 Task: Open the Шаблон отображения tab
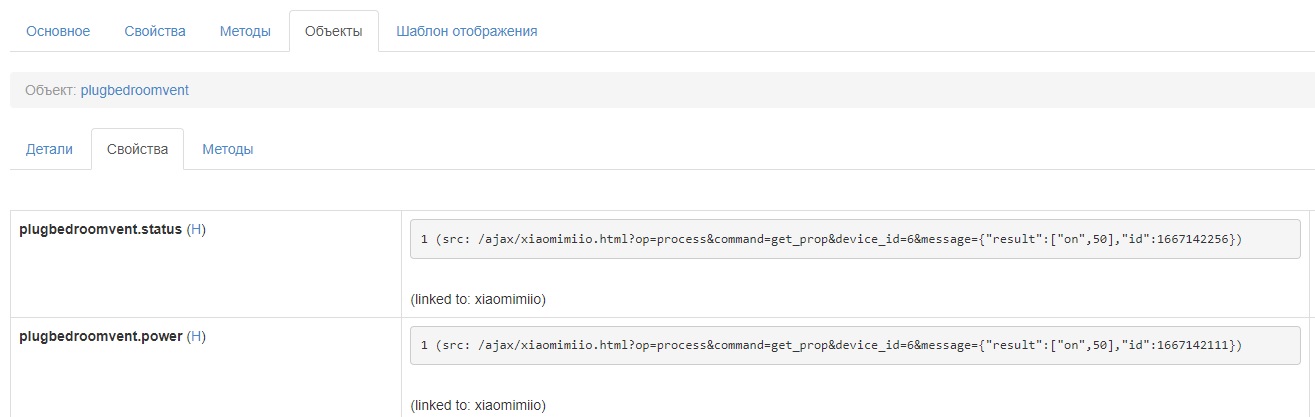(x=467, y=31)
